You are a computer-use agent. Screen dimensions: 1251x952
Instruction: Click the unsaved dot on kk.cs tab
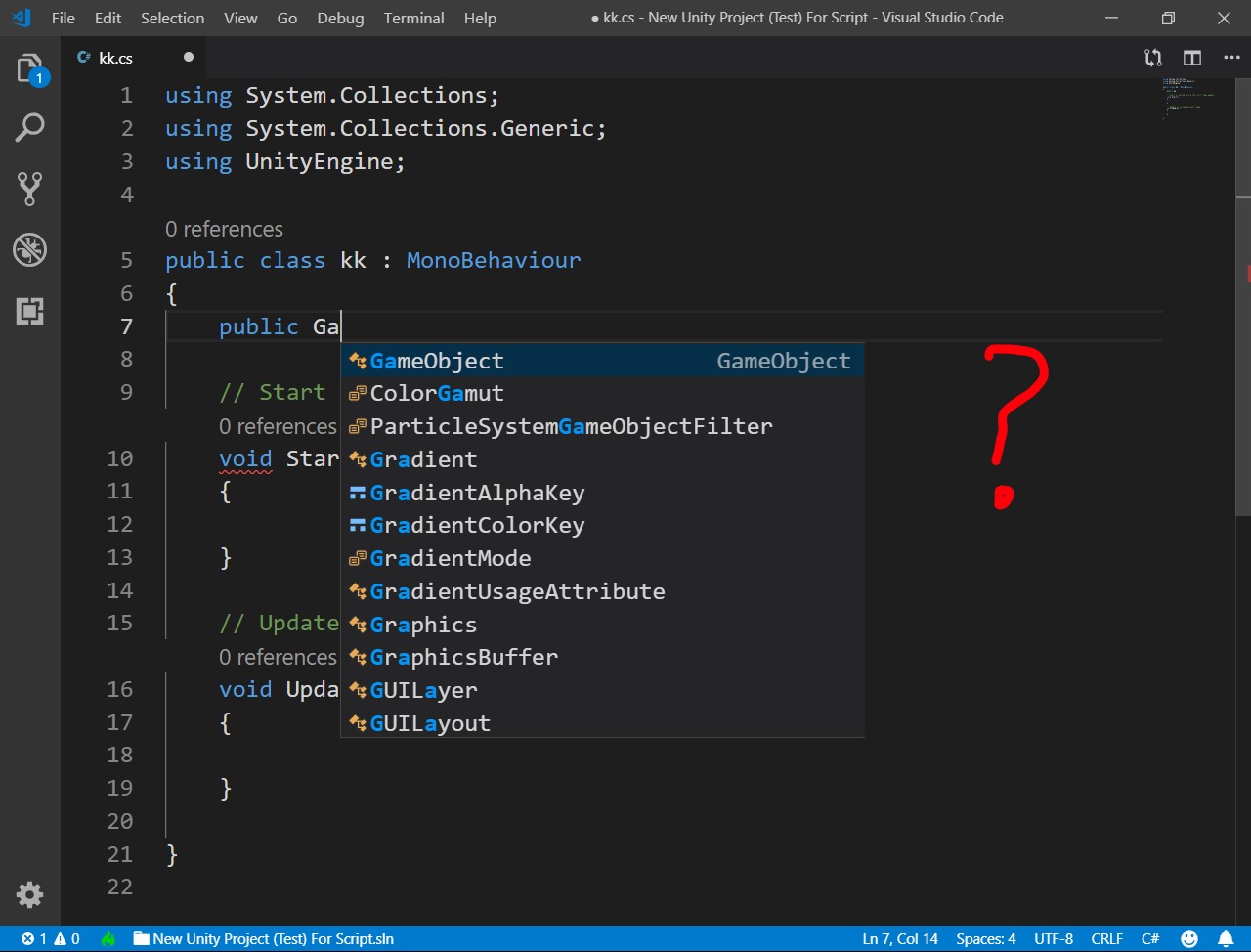pyautogui.click(x=189, y=58)
